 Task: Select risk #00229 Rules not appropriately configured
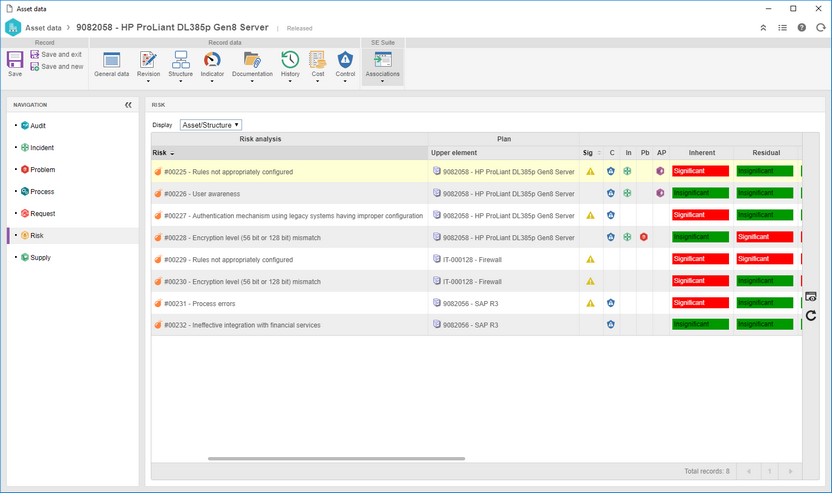[228, 260]
